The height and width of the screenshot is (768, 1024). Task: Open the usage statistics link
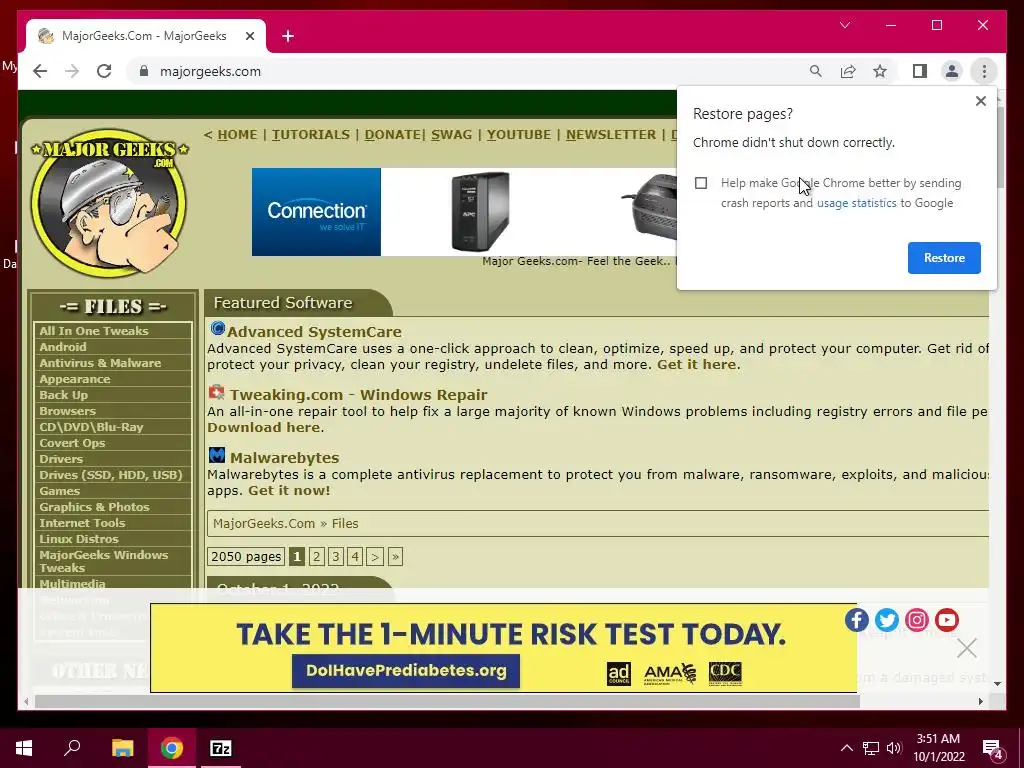pyautogui.click(x=856, y=203)
